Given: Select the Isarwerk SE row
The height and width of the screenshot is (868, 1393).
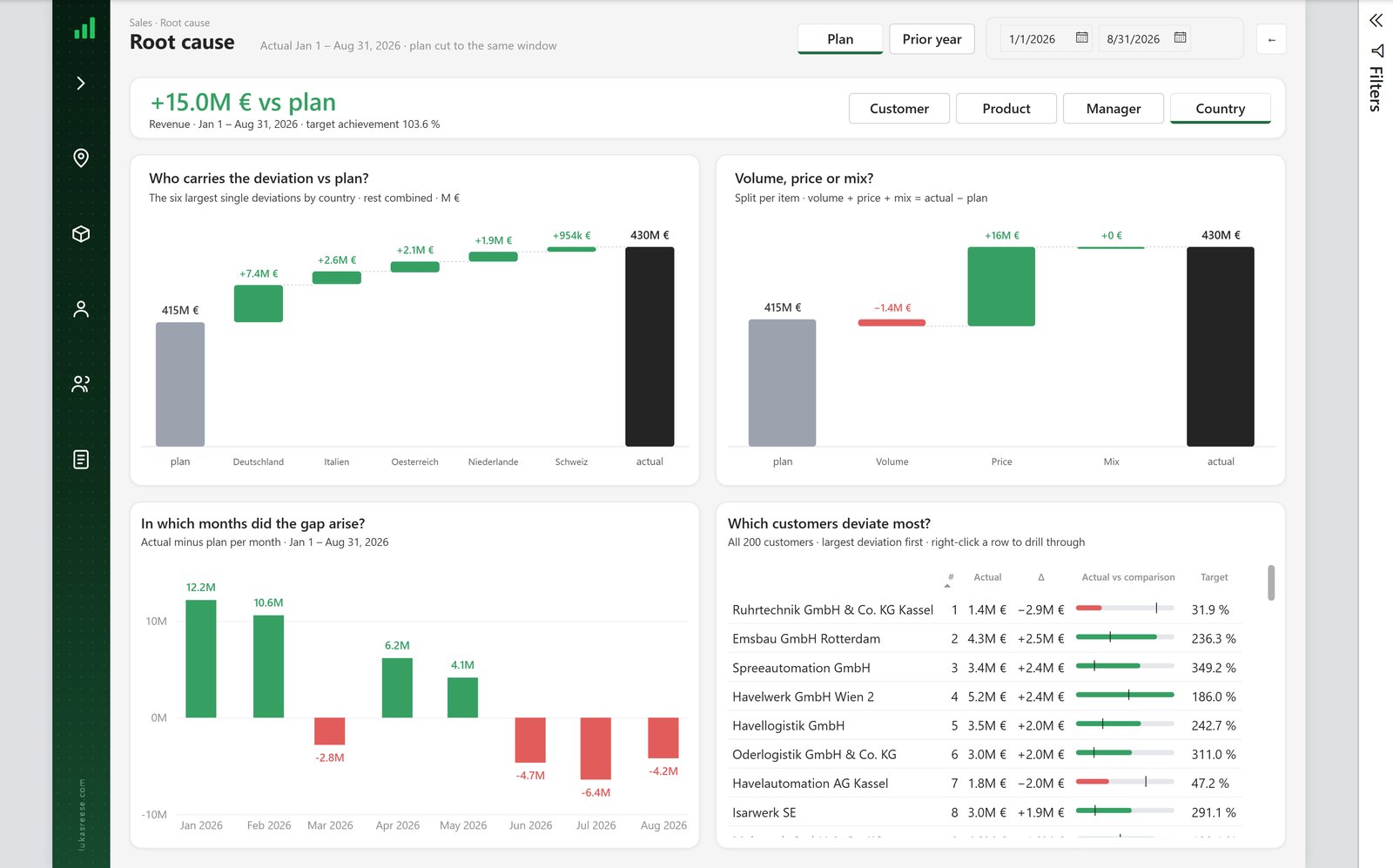Looking at the screenshot, I should 985,812.
